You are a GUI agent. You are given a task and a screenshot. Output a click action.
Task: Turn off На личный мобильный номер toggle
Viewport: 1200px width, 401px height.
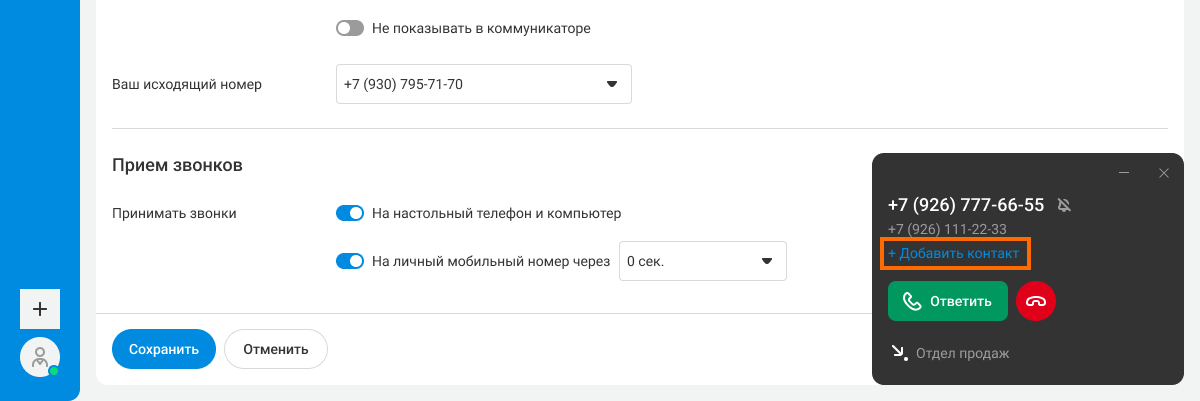point(349,261)
